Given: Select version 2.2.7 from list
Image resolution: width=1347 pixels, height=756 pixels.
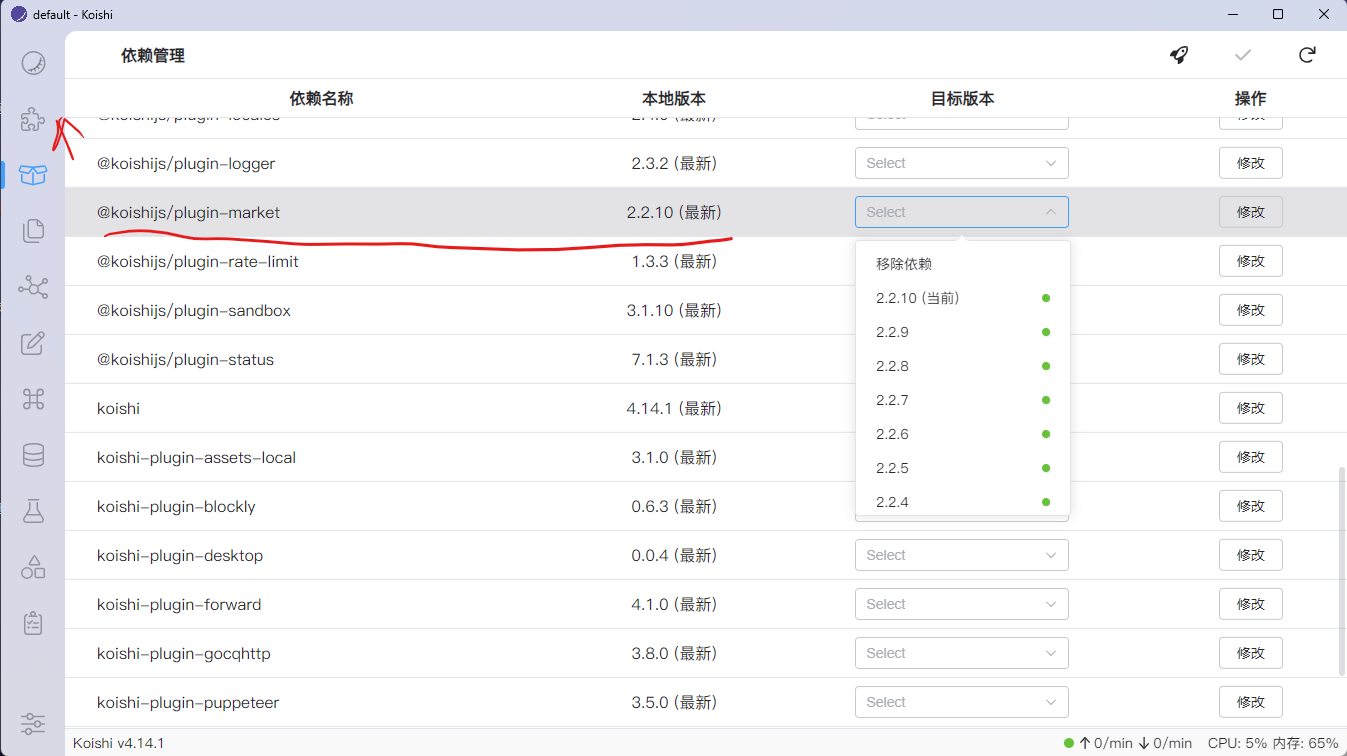Looking at the screenshot, I should tap(963, 400).
